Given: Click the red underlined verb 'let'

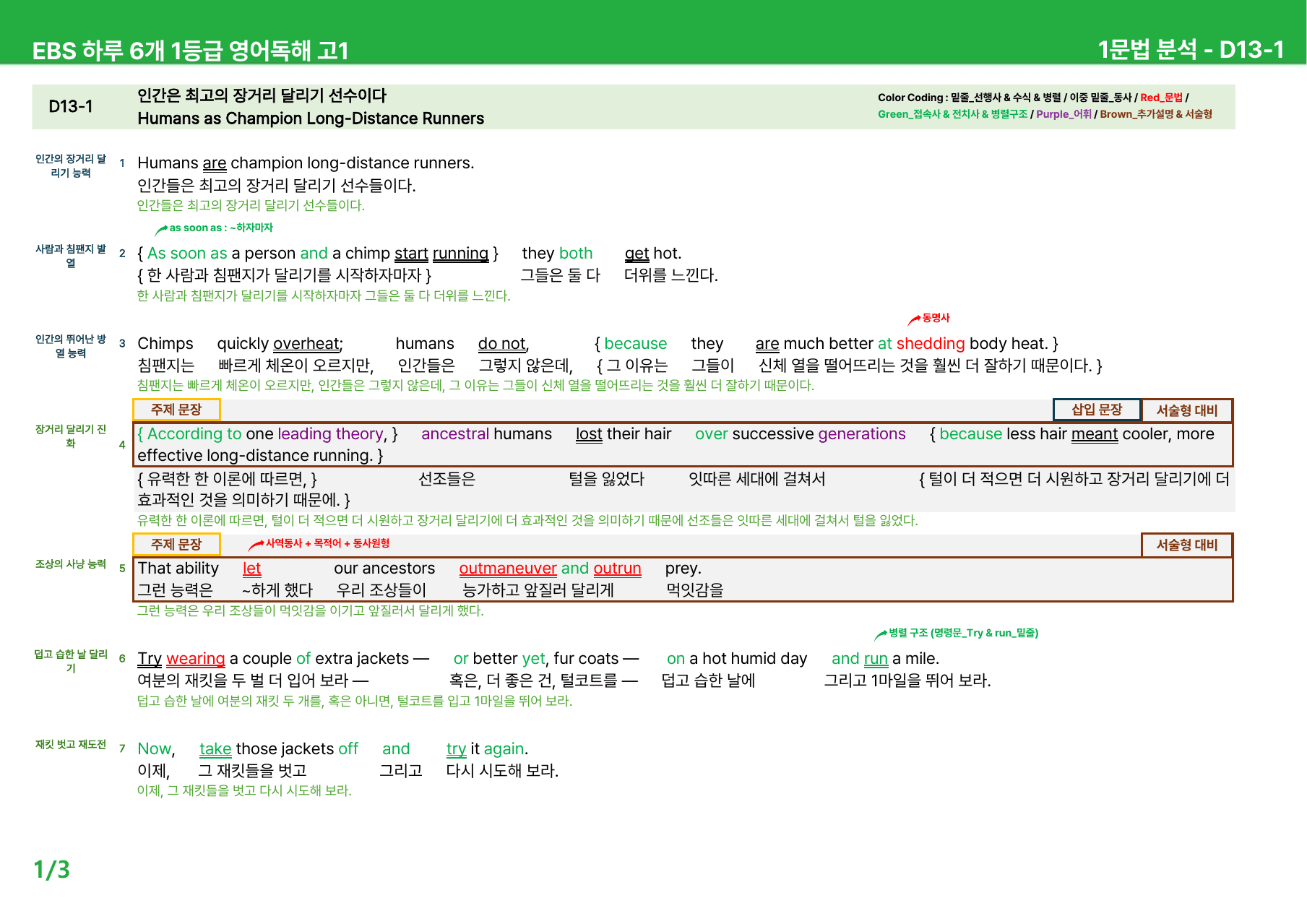Looking at the screenshot, I should (x=251, y=569).
